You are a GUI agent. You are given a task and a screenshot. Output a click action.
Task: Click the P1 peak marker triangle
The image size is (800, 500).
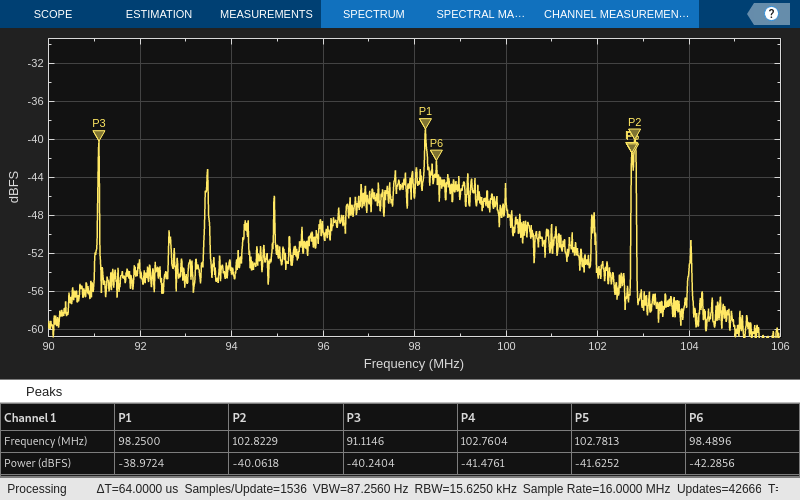[425, 123]
